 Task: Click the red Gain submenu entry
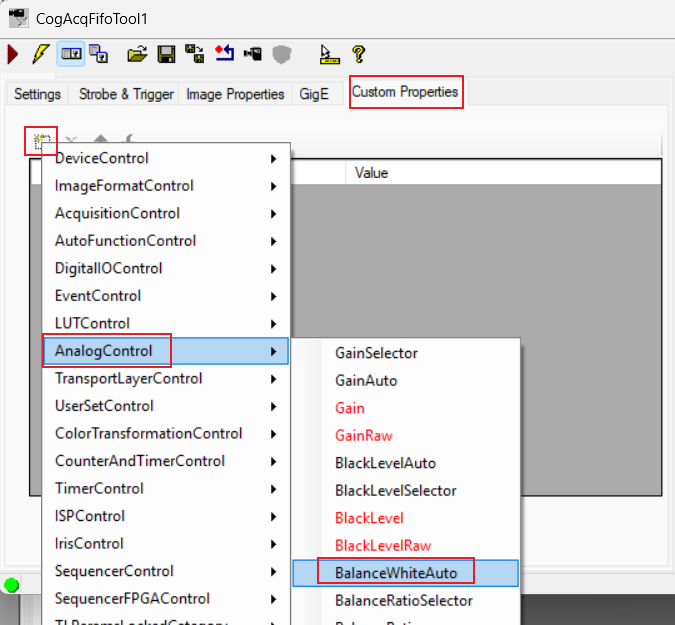[x=406, y=408]
